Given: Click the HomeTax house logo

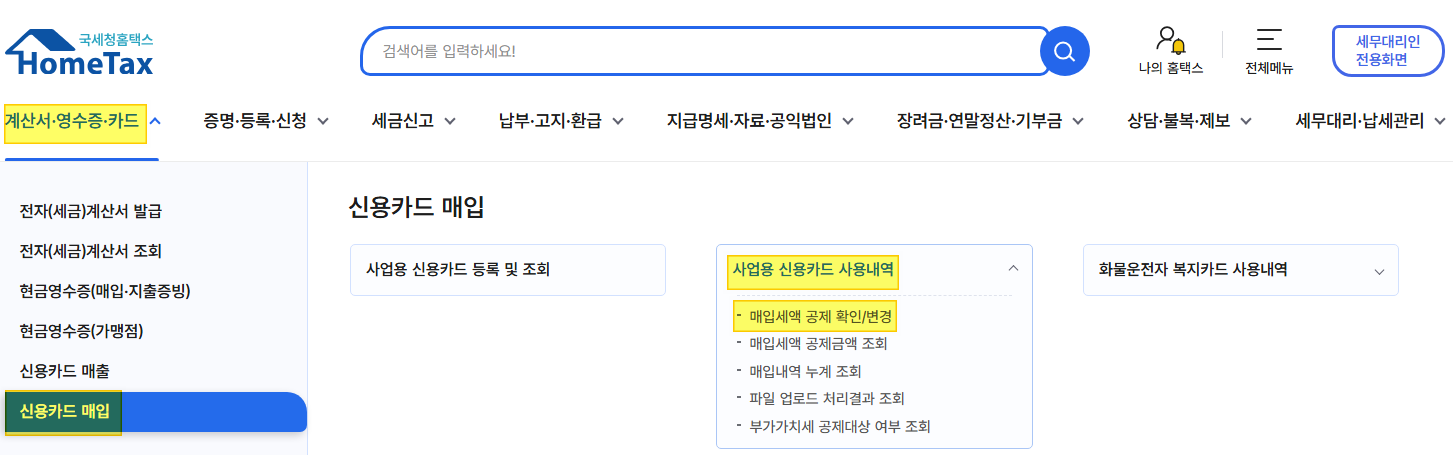Looking at the screenshot, I should pos(80,55).
